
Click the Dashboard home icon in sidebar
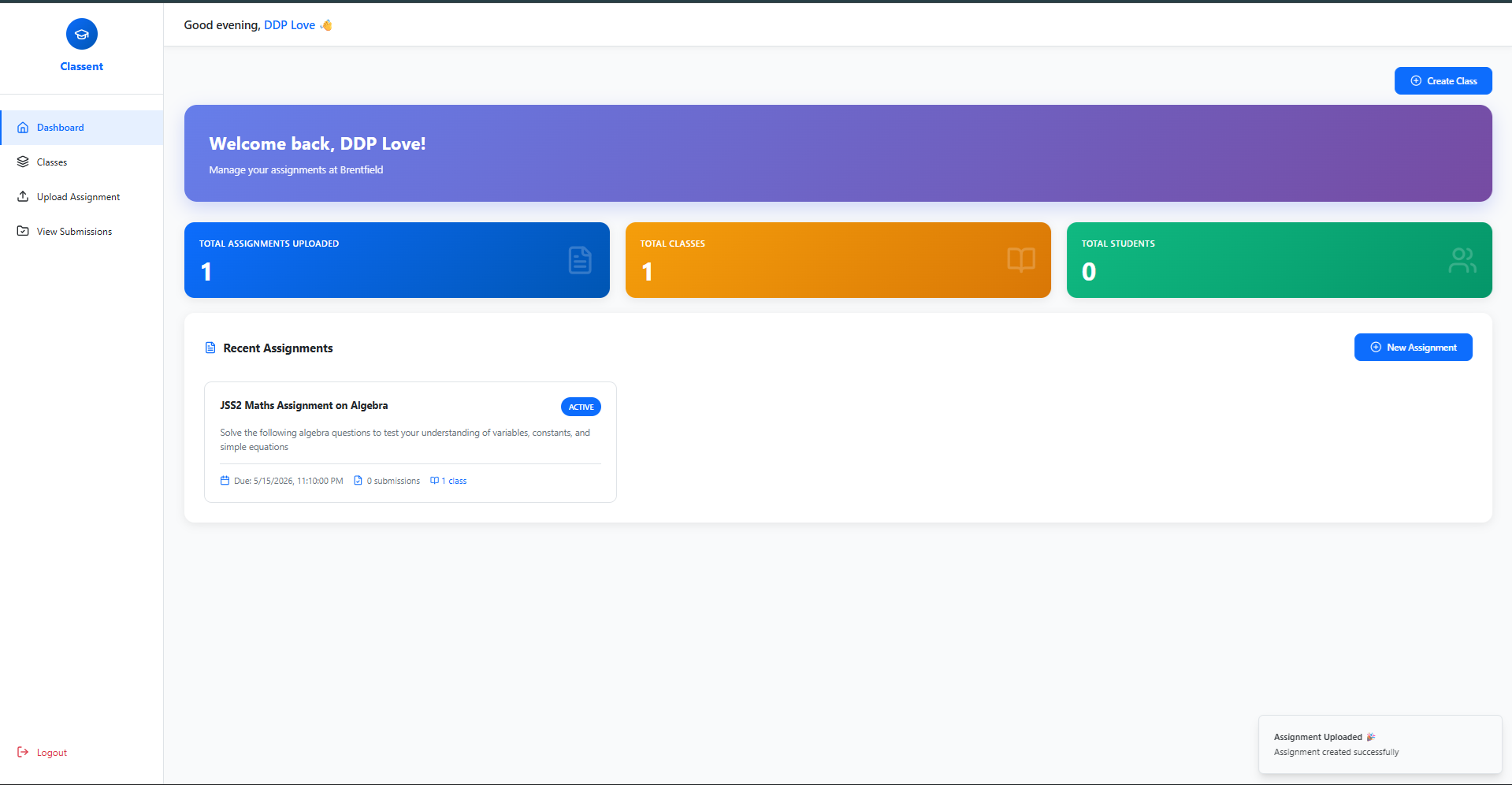click(x=23, y=128)
